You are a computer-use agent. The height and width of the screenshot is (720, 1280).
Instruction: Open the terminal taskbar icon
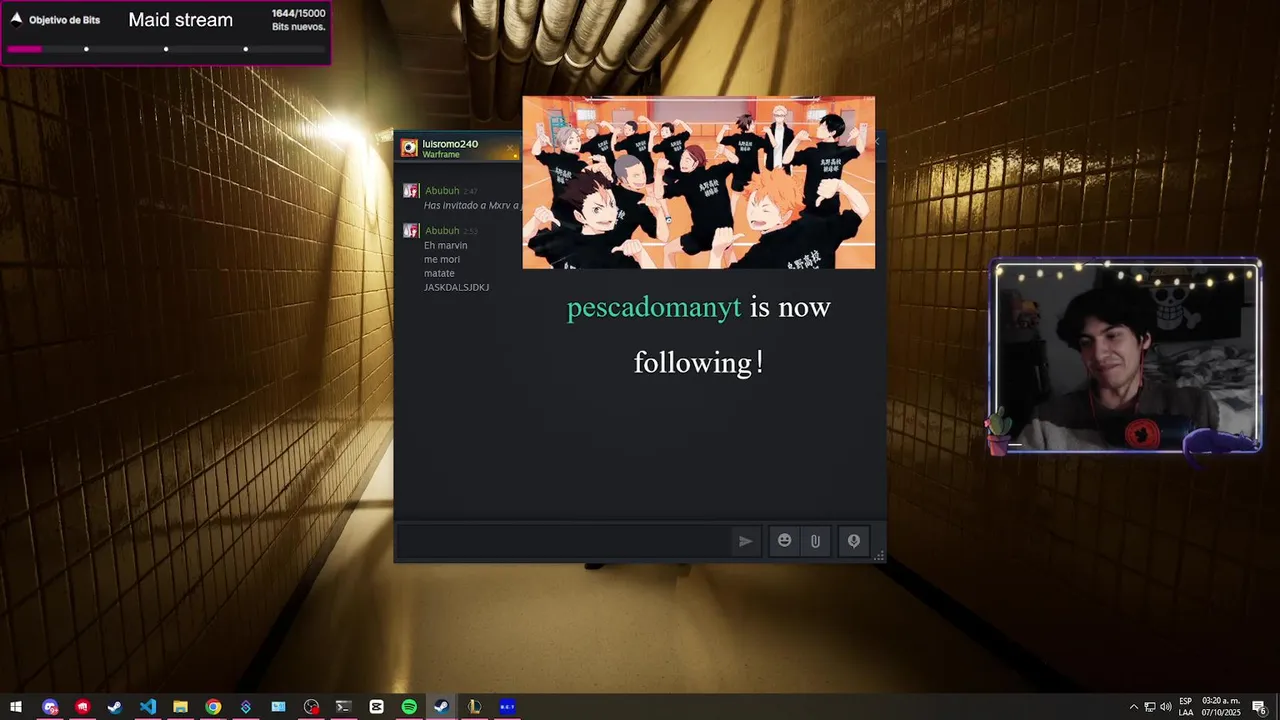[344, 707]
